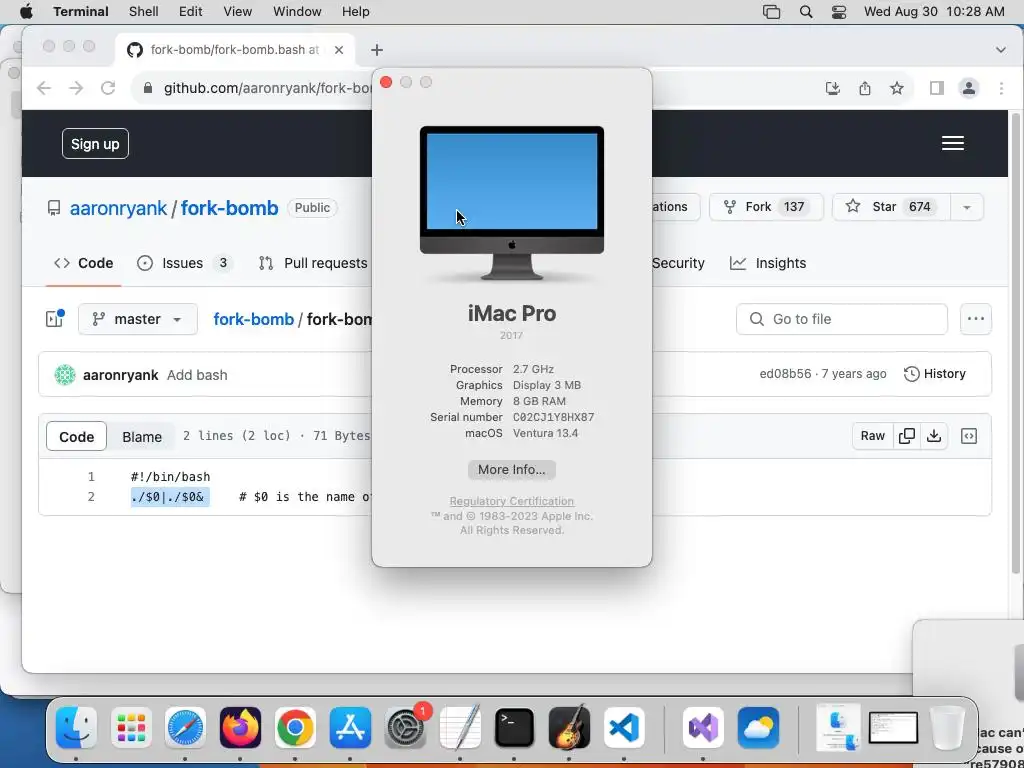1024x768 pixels.
Task: Open Visual Studio from the Dock
Action: click(x=703, y=728)
